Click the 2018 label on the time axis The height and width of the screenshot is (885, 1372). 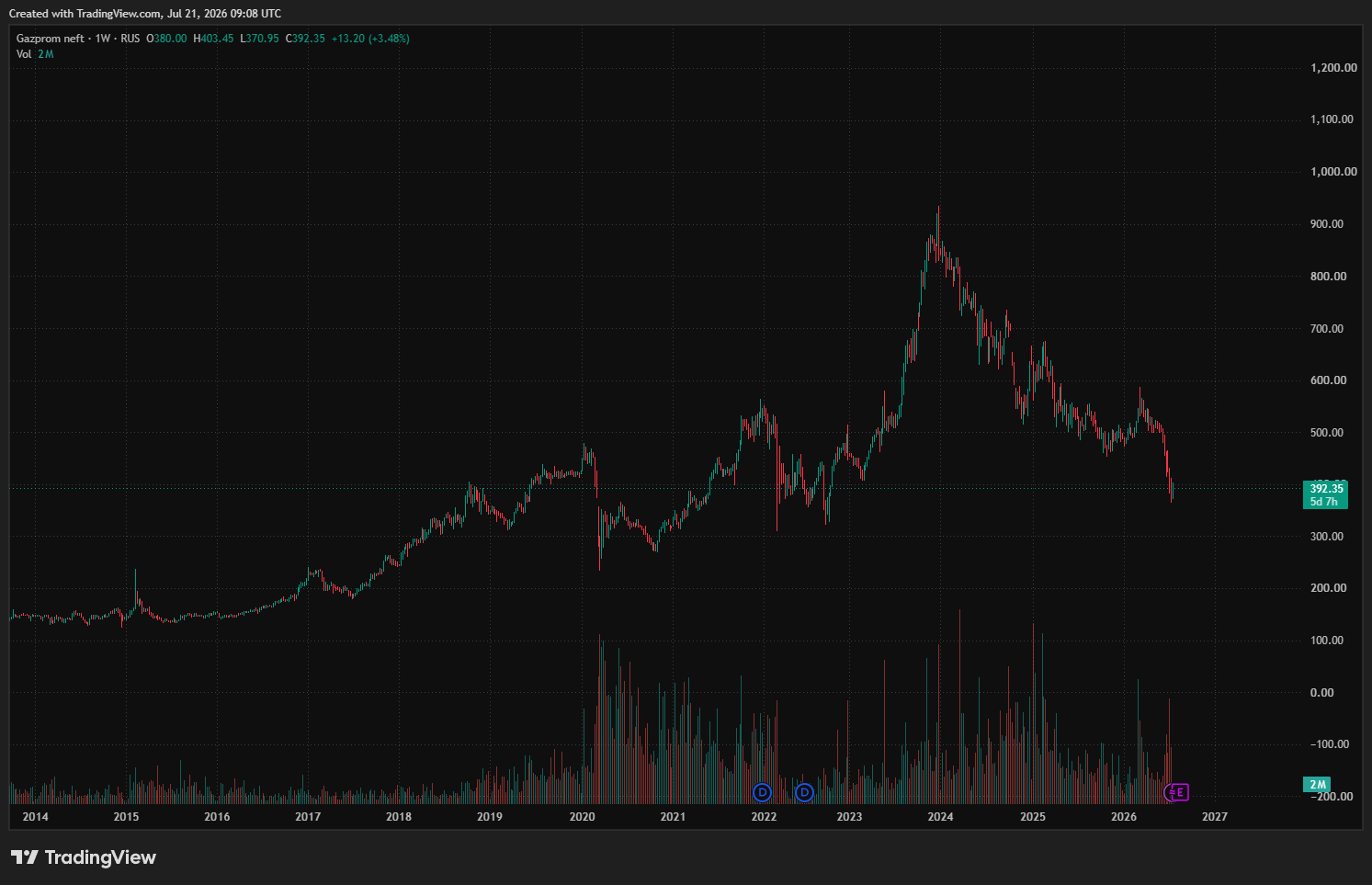[399, 817]
